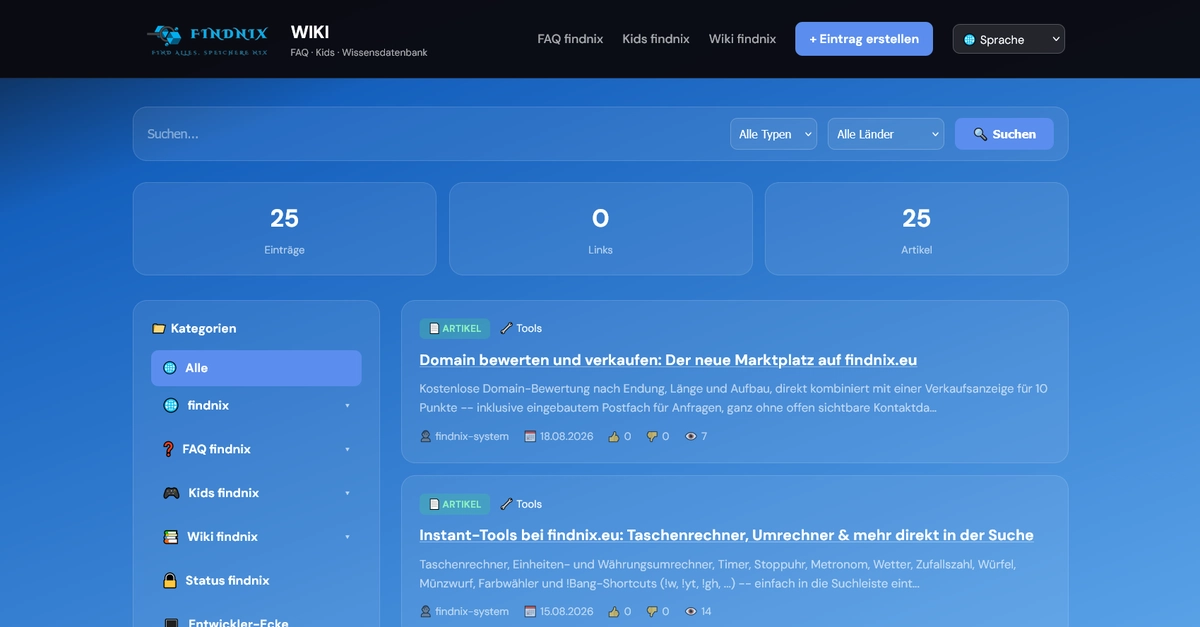Image resolution: width=1200 pixels, height=627 pixels.
Task: Click ARTIKEL badge on Domain bewerten entry
Action: pos(455,328)
